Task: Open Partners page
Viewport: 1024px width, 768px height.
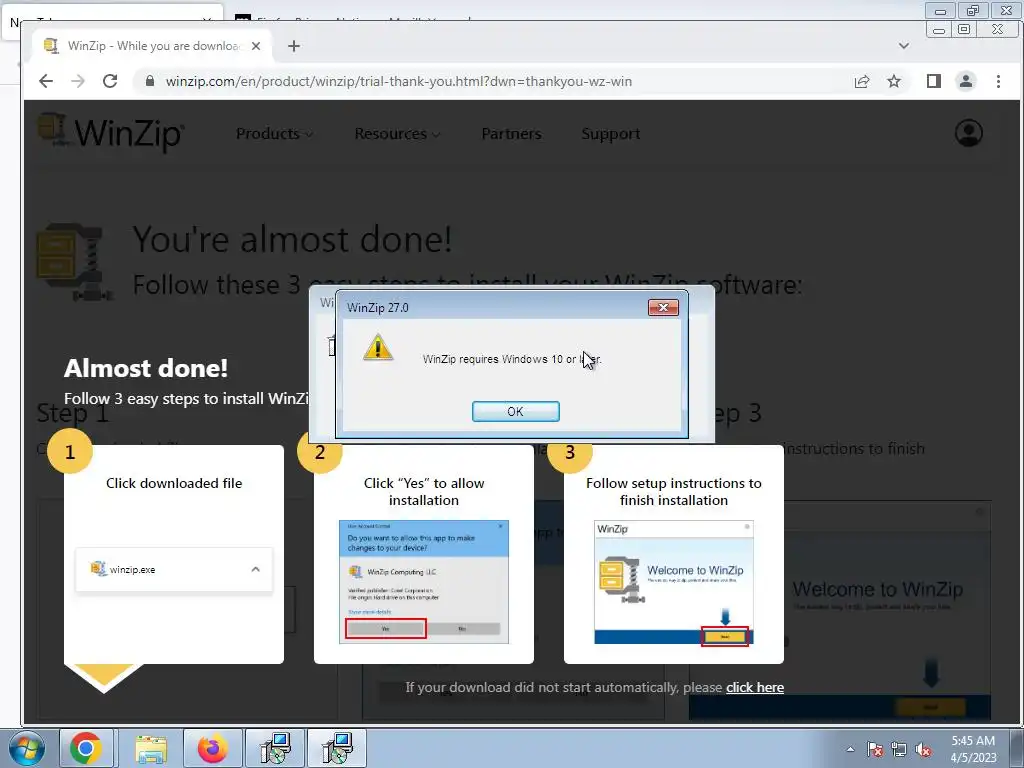Action: 511,134
